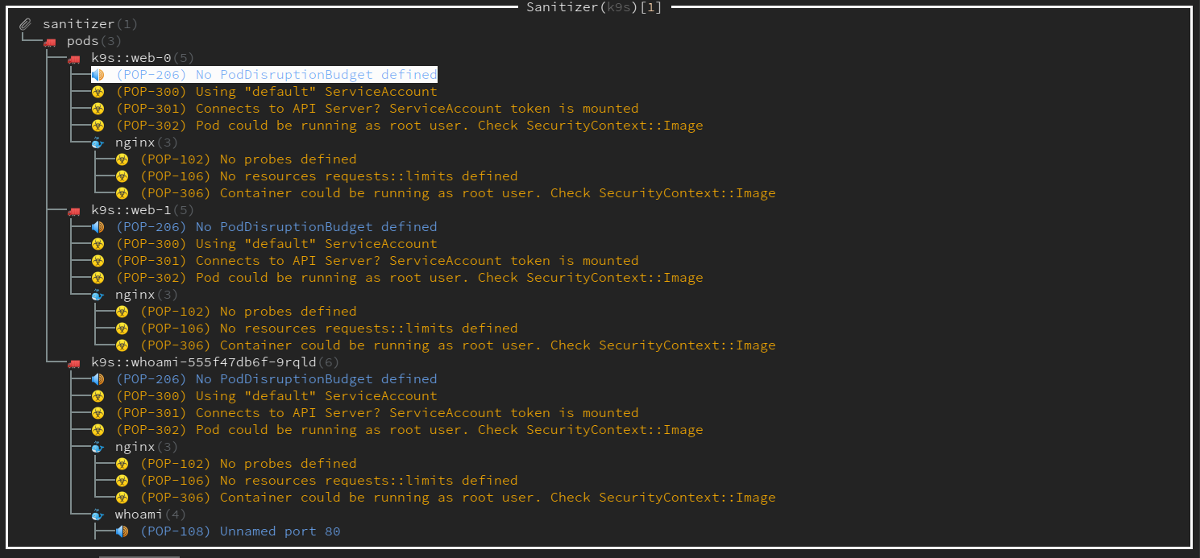The height and width of the screenshot is (558, 1200).
Task: Collapse the k9s::whoami-555f47db6f-9rqld pod node
Action: (x=200, y=362)
